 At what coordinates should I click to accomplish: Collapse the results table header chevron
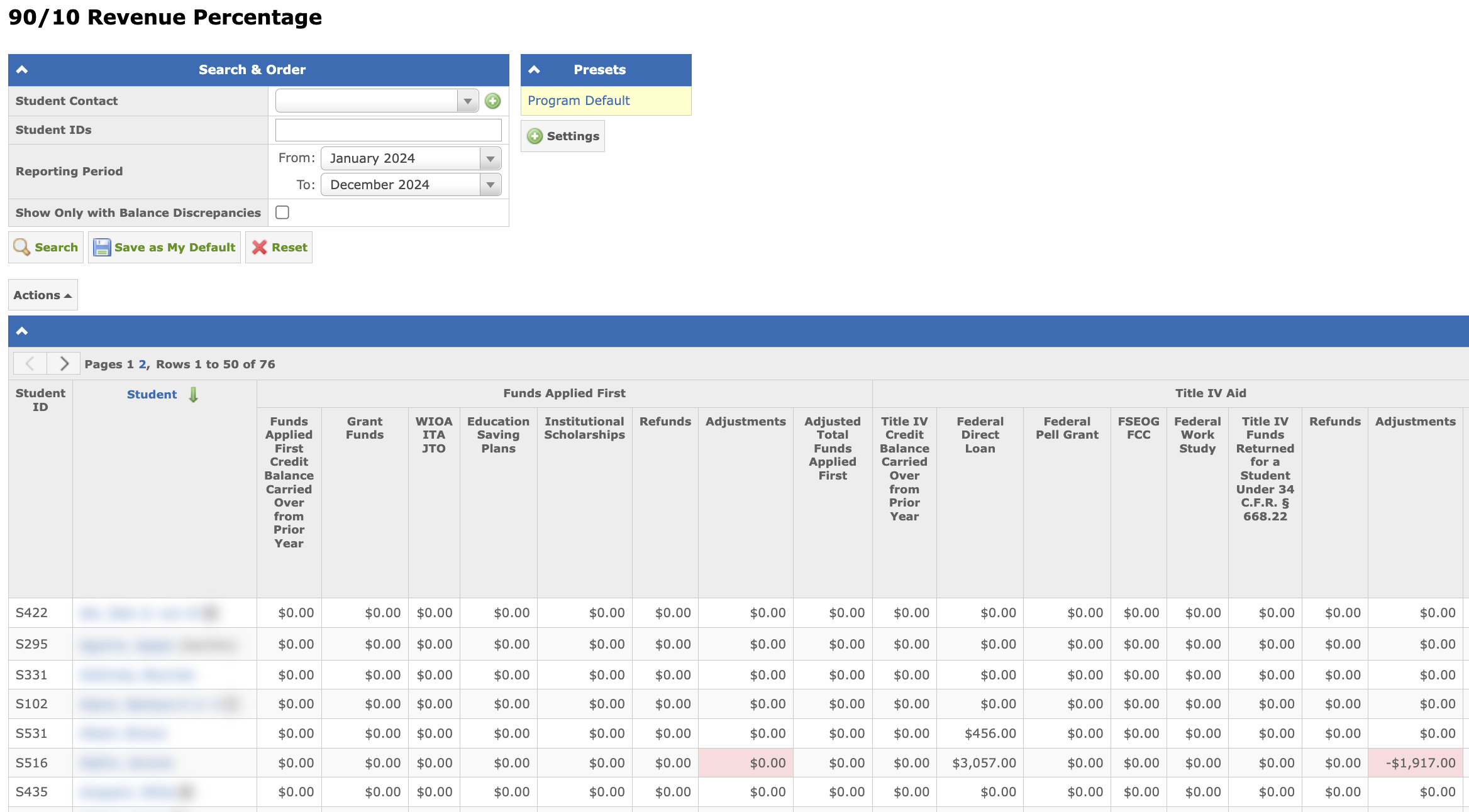click(x=22, y=331)
